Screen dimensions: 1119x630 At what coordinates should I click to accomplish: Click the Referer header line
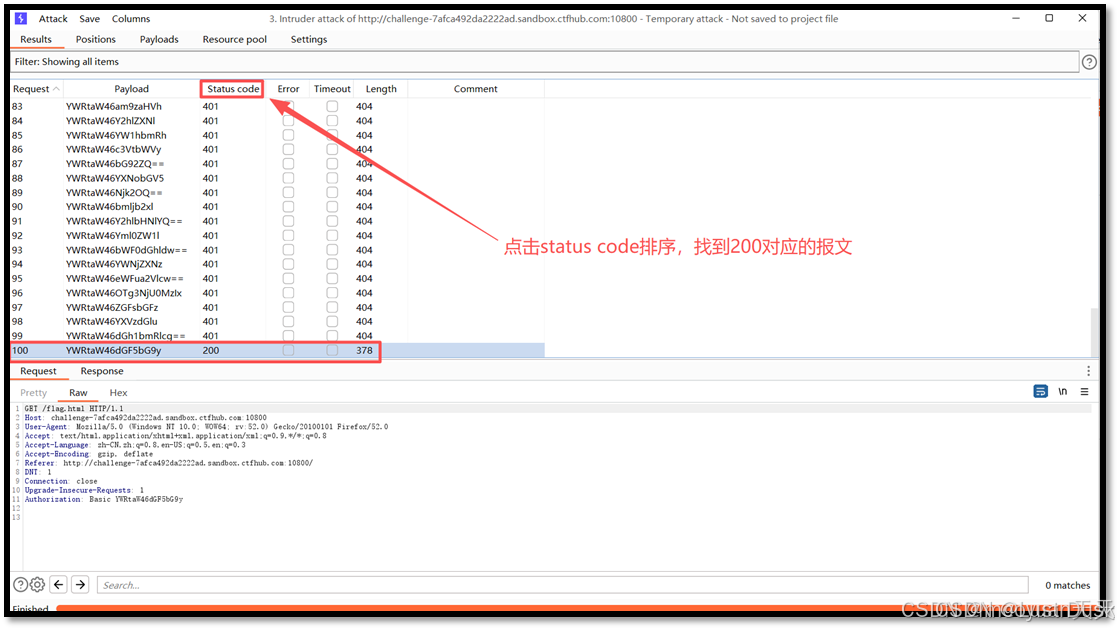point(168,463)
